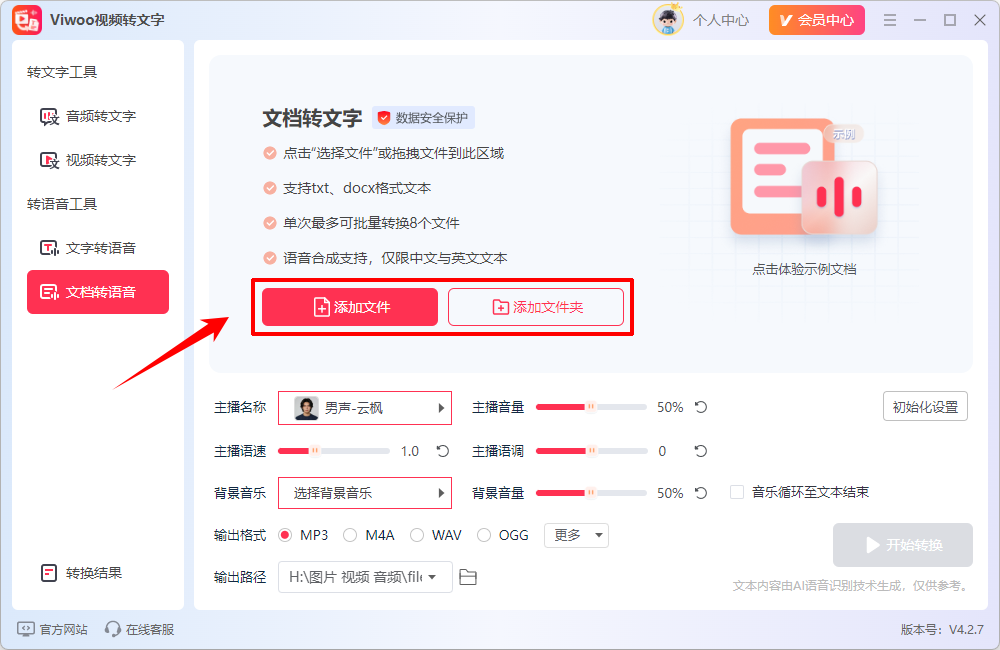Click the 支持txt、docx格式文本 line

tap(357, 188)
